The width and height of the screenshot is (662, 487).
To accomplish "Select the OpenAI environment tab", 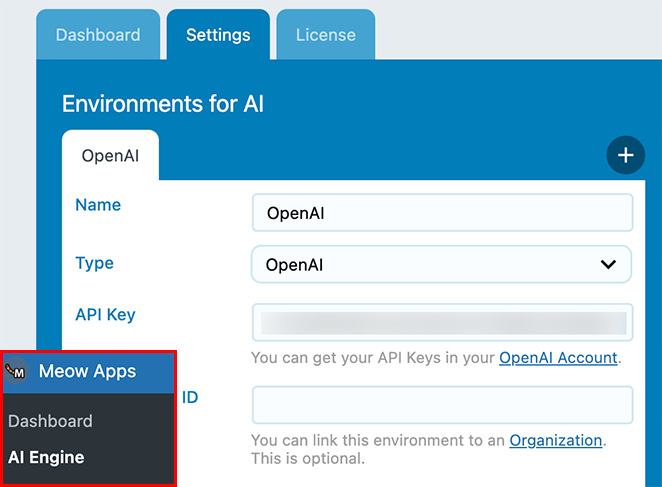I will coord(110,155).
